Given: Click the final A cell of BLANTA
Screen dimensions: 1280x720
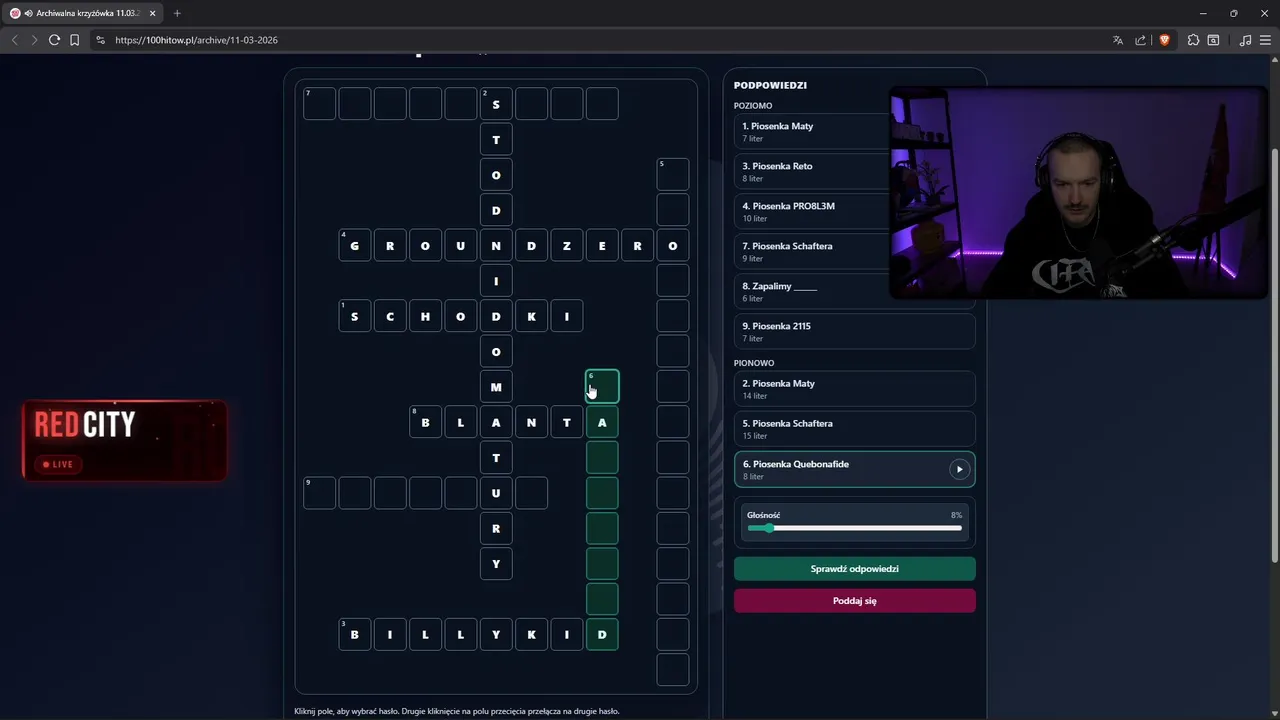Looking at the screenshot, I should (602, 422).
